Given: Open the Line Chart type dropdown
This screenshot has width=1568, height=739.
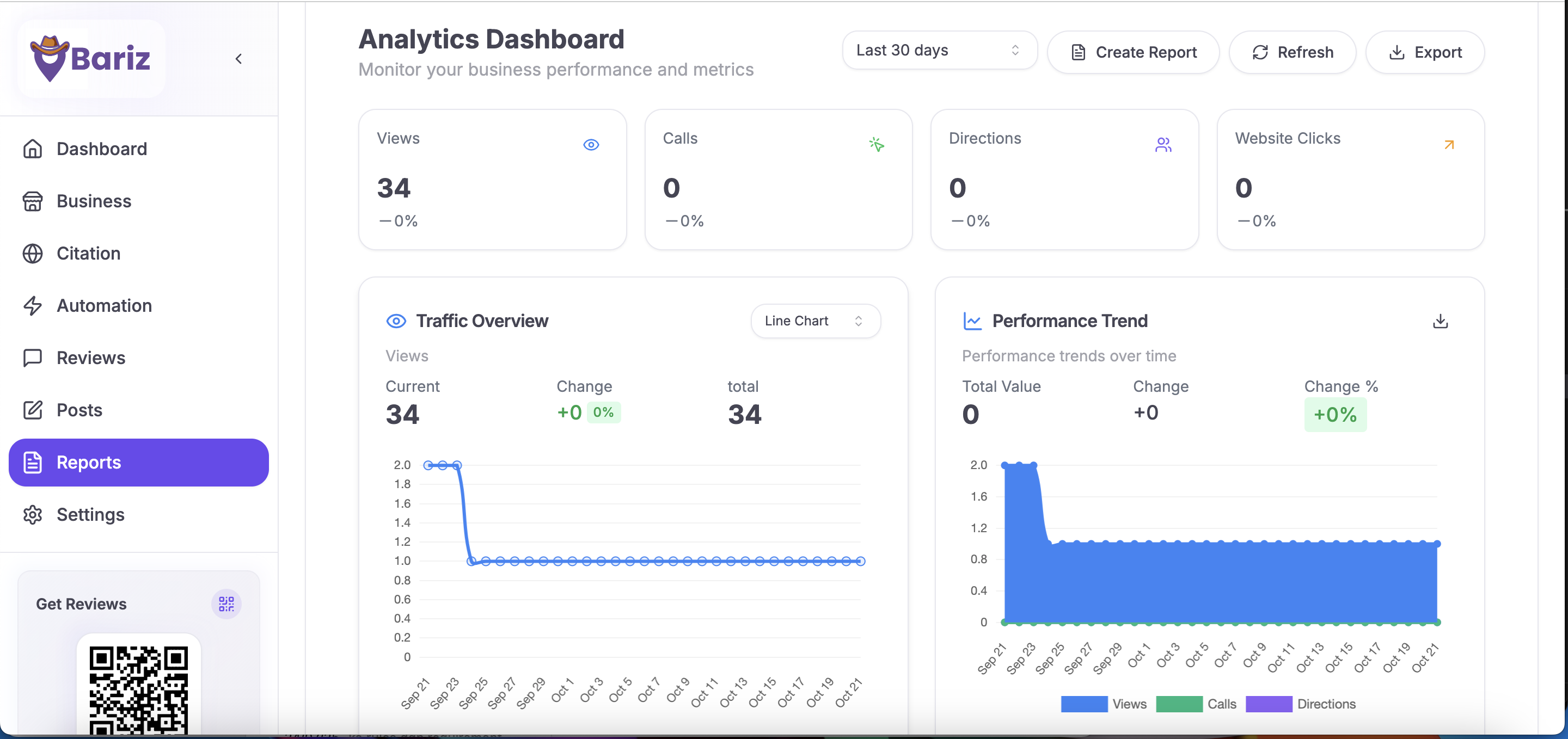Looking at the screenshot, I should [814, 321].
